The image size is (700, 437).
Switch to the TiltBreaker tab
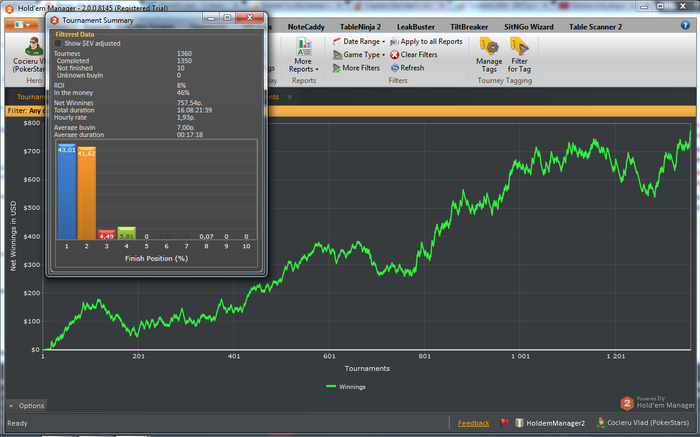[x=469, y=27]
